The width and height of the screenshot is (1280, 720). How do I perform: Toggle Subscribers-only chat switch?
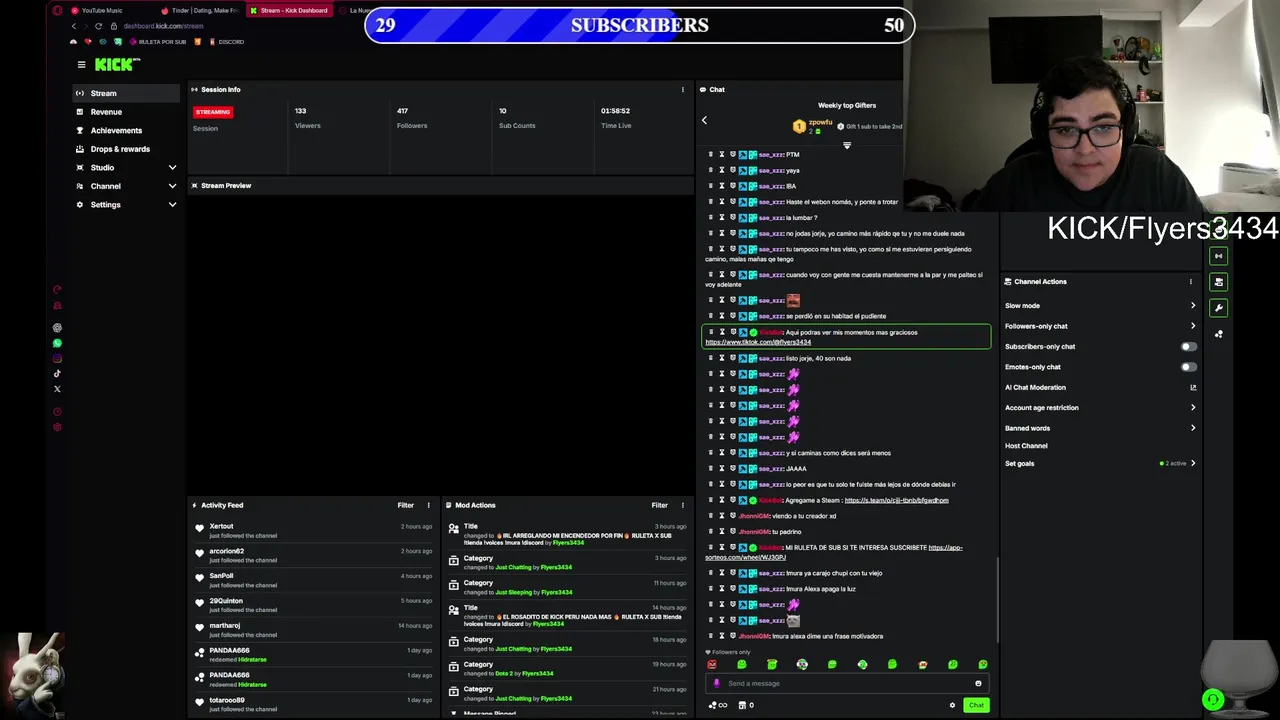click(x=1187, y=347)
